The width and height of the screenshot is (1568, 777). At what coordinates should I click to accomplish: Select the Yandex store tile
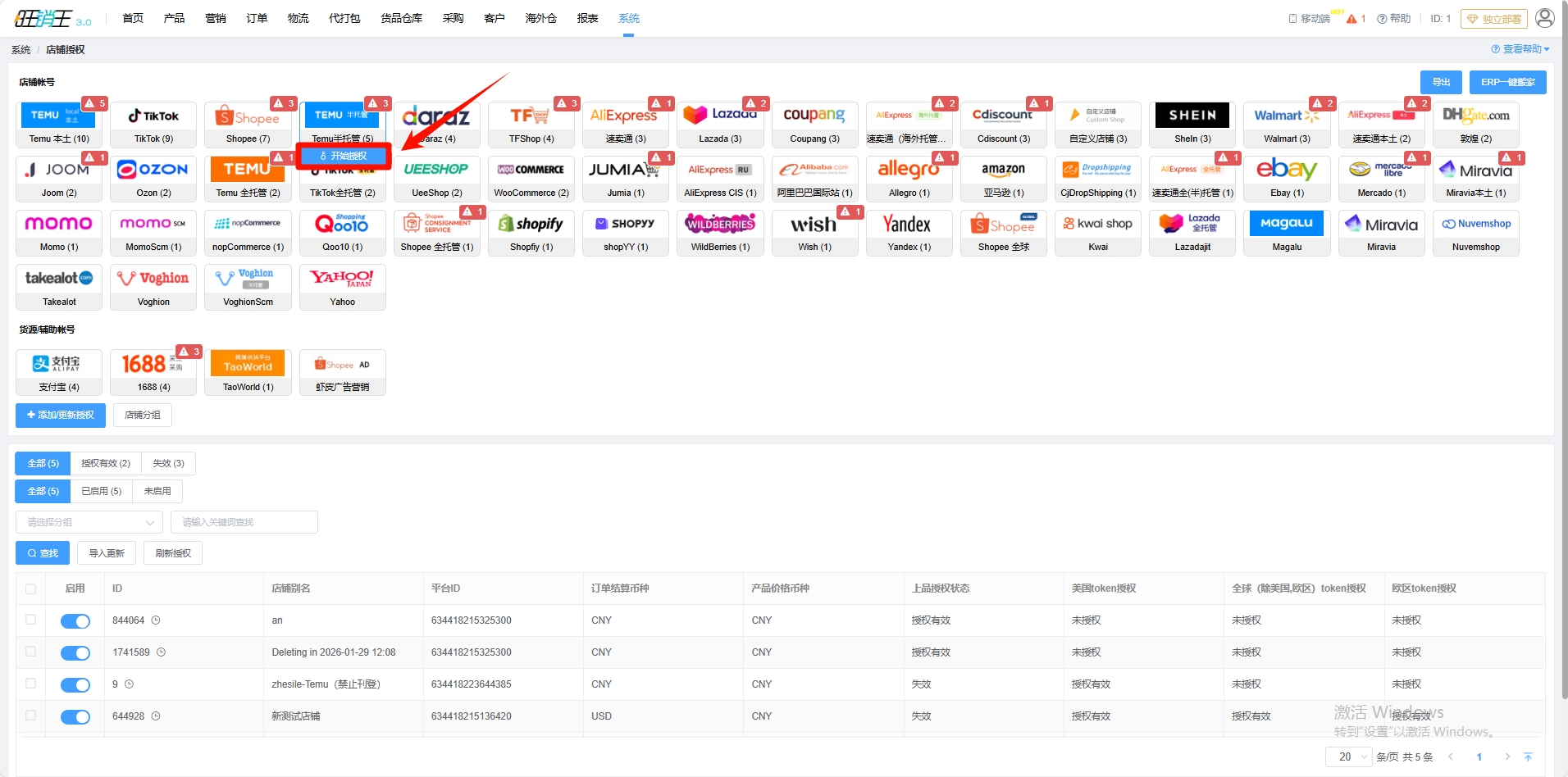[x=909, y=225]
